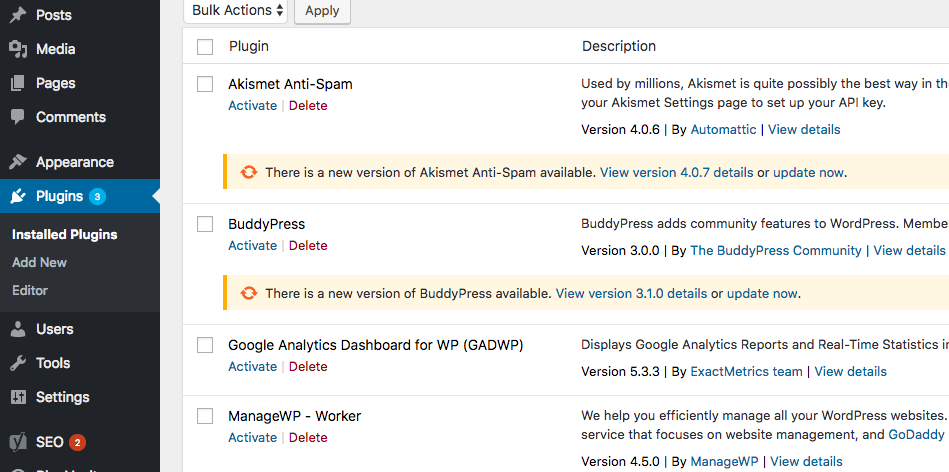Activate the Akismet Anti-Spam plugin
The image size is (949, 472).
coord(252,106)
